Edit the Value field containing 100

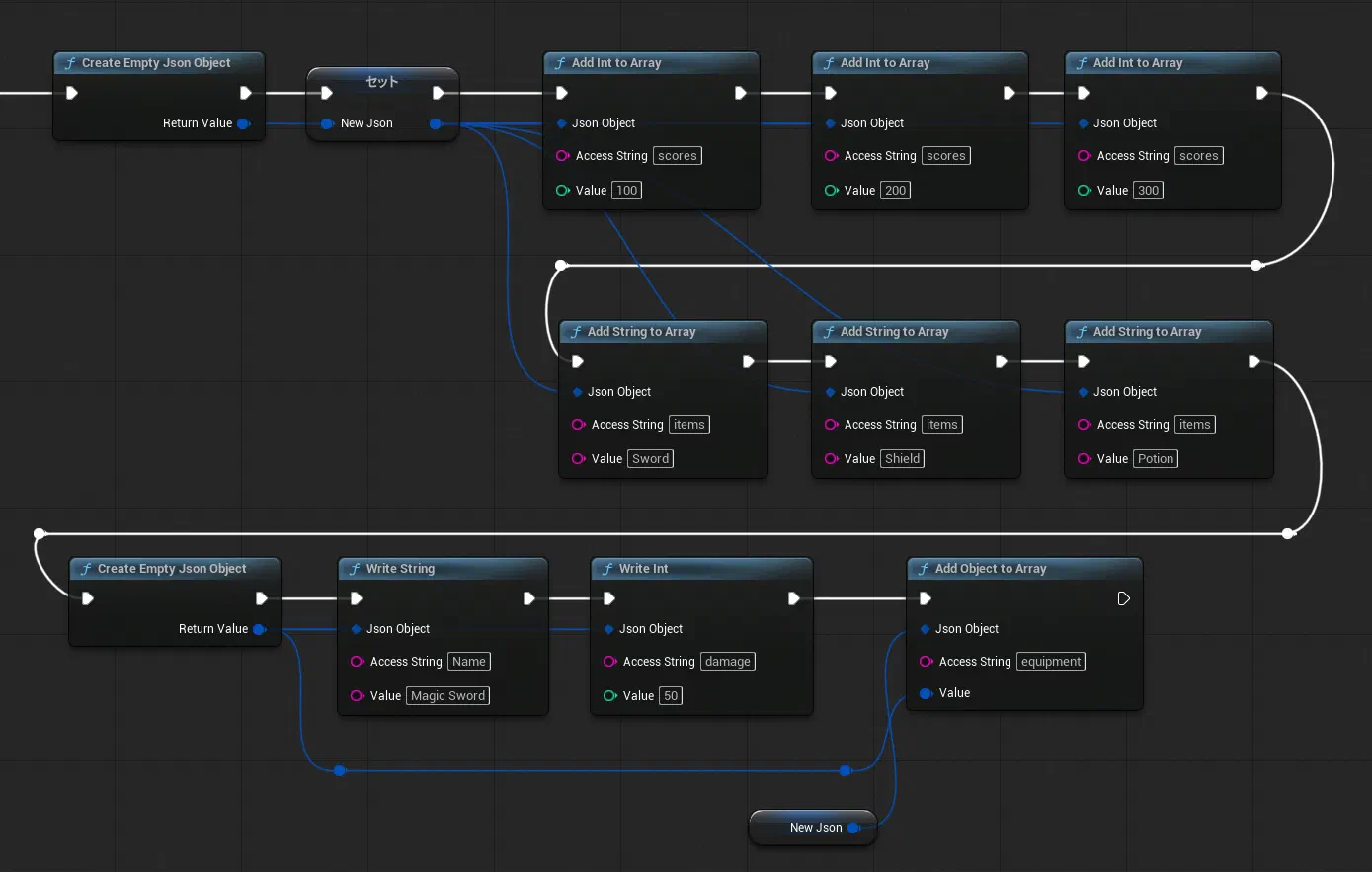tap(627, 191)
